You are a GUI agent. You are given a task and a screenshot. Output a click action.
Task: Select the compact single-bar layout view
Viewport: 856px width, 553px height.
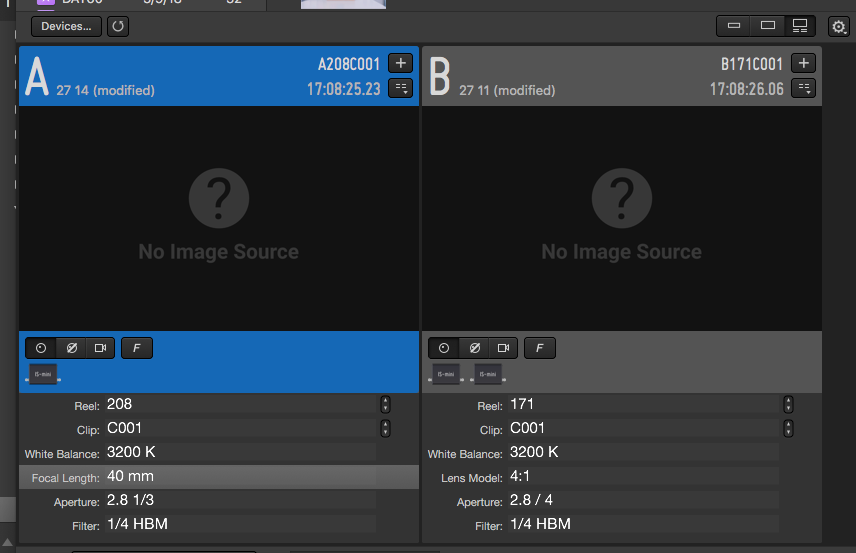(734, 26)
